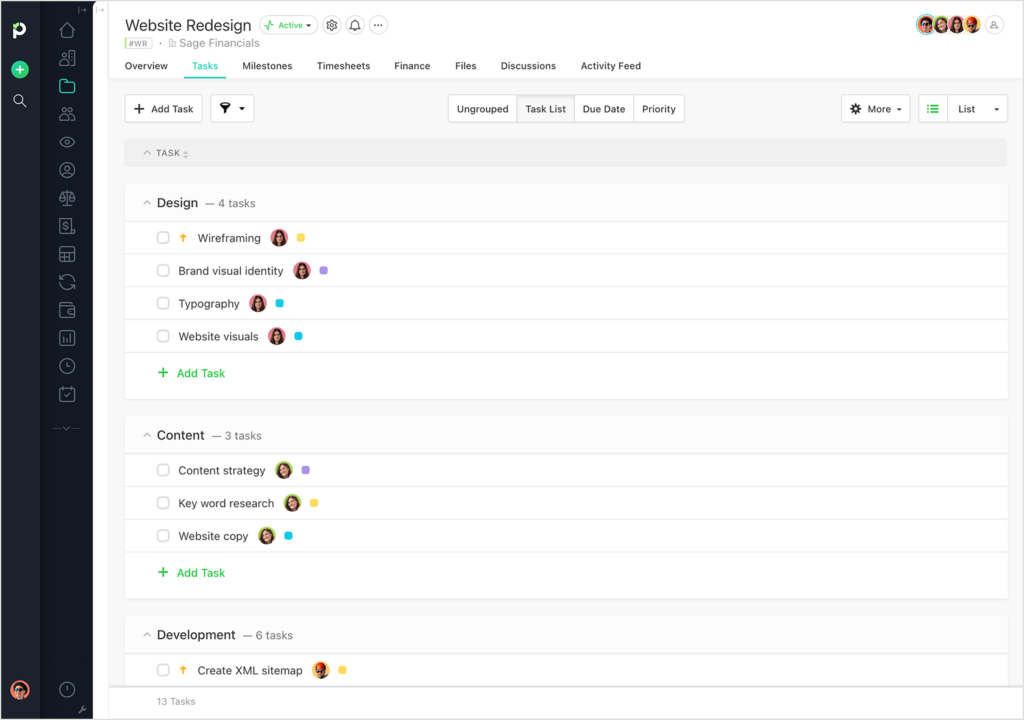Switch to the Milestones tab
This screenshot has width=1024, height=720.
click(x=267, y=66)
